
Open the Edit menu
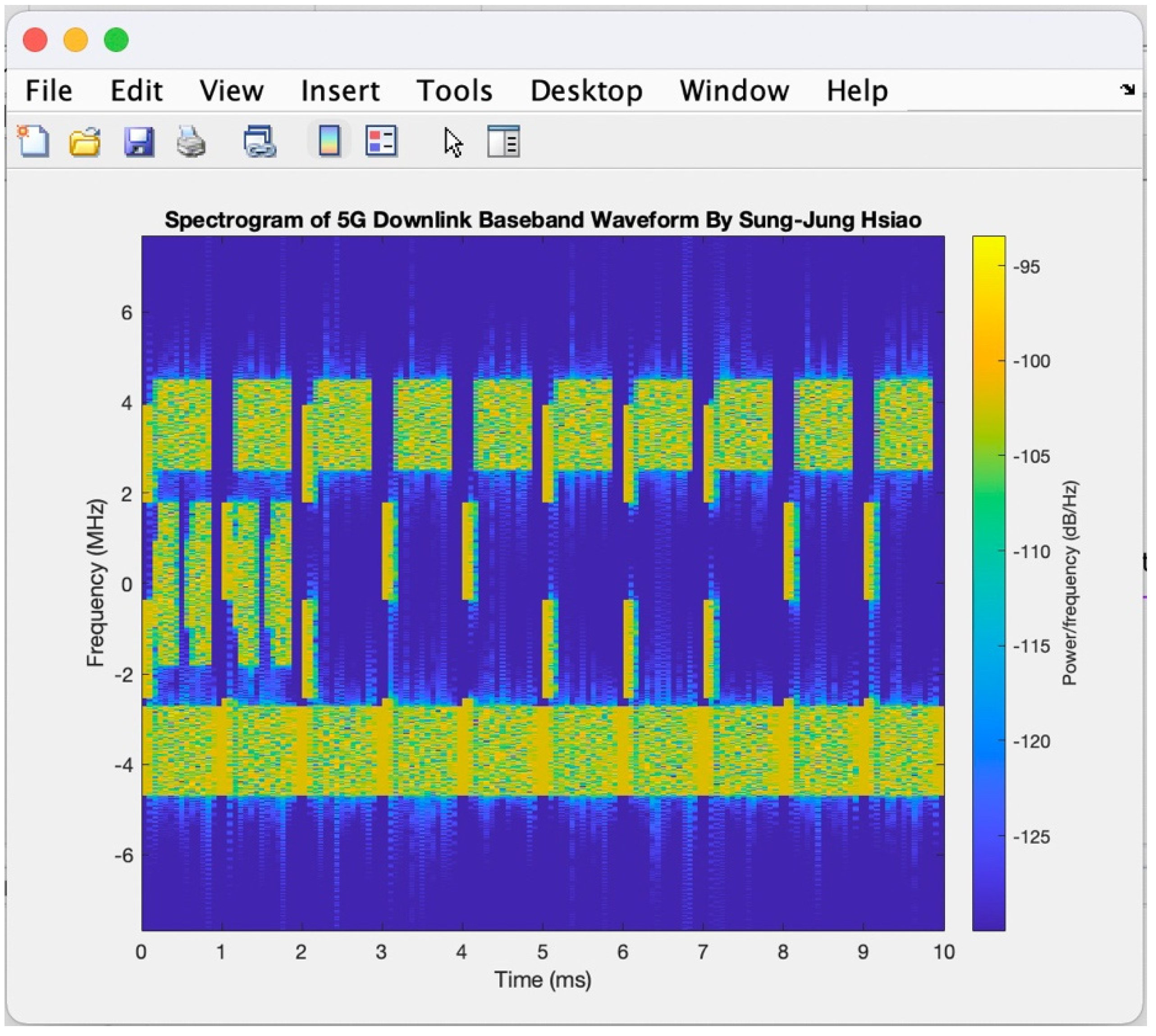point(137,91)
